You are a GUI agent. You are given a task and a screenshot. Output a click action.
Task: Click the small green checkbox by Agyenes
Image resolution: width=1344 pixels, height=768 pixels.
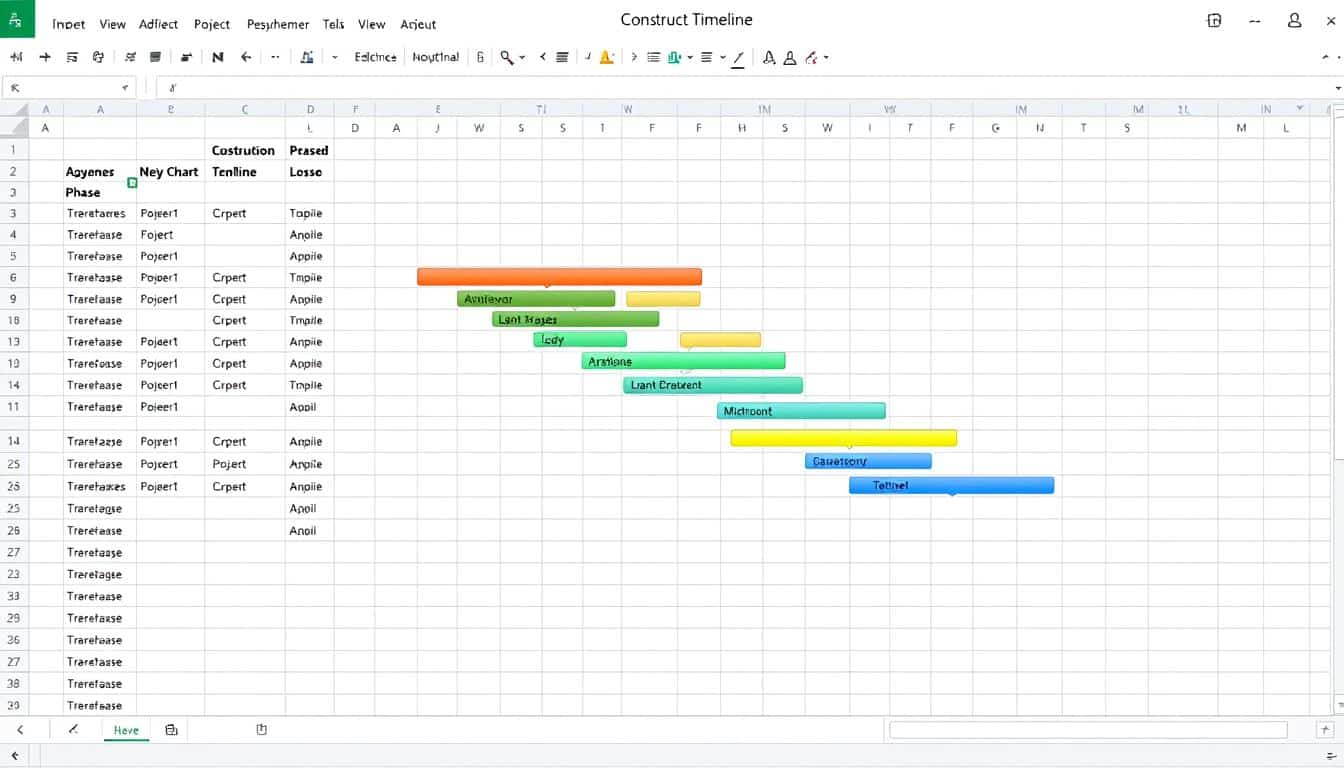click(x=132, y=183)
